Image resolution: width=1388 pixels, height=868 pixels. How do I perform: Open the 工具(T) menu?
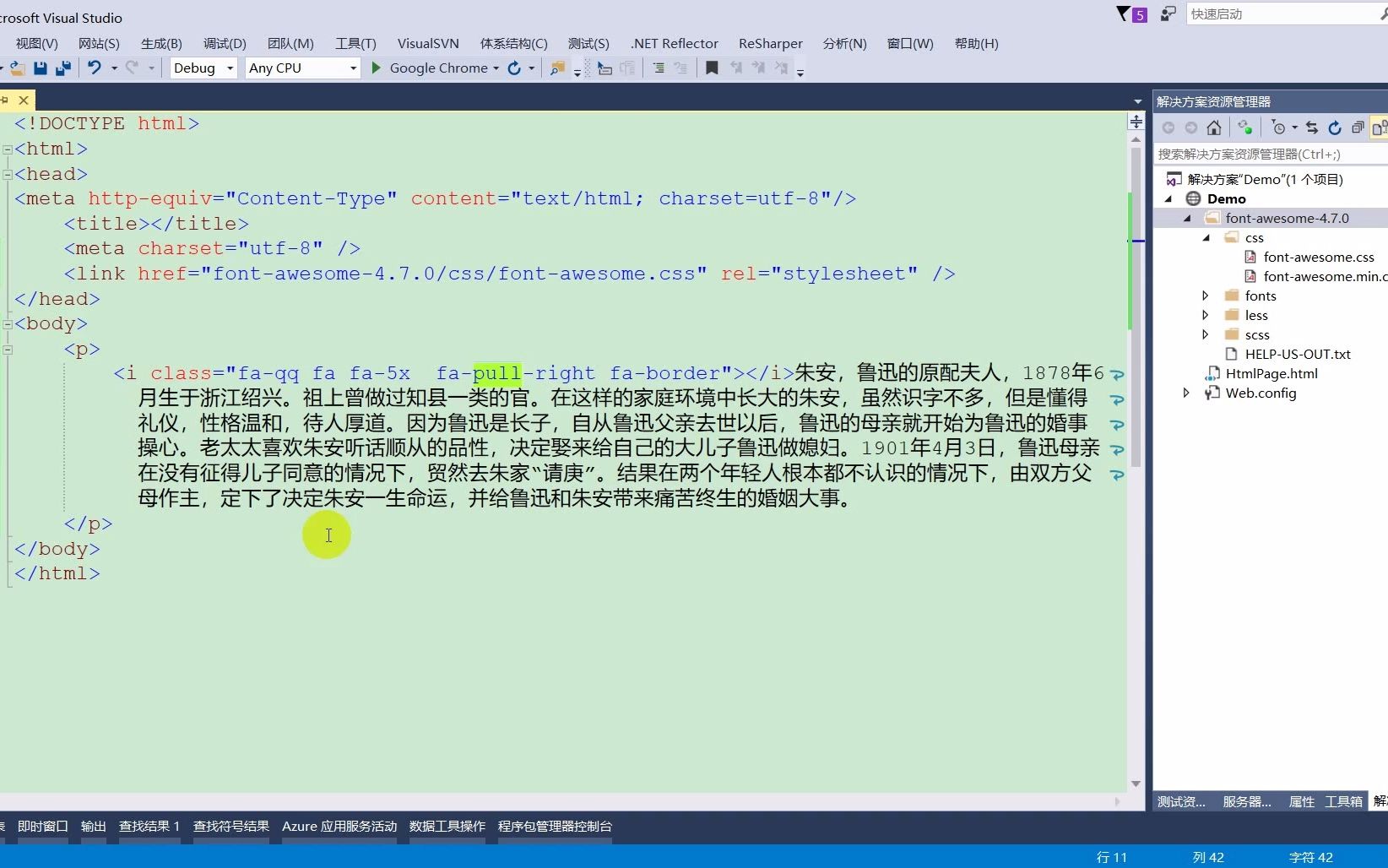pos(355,43)
